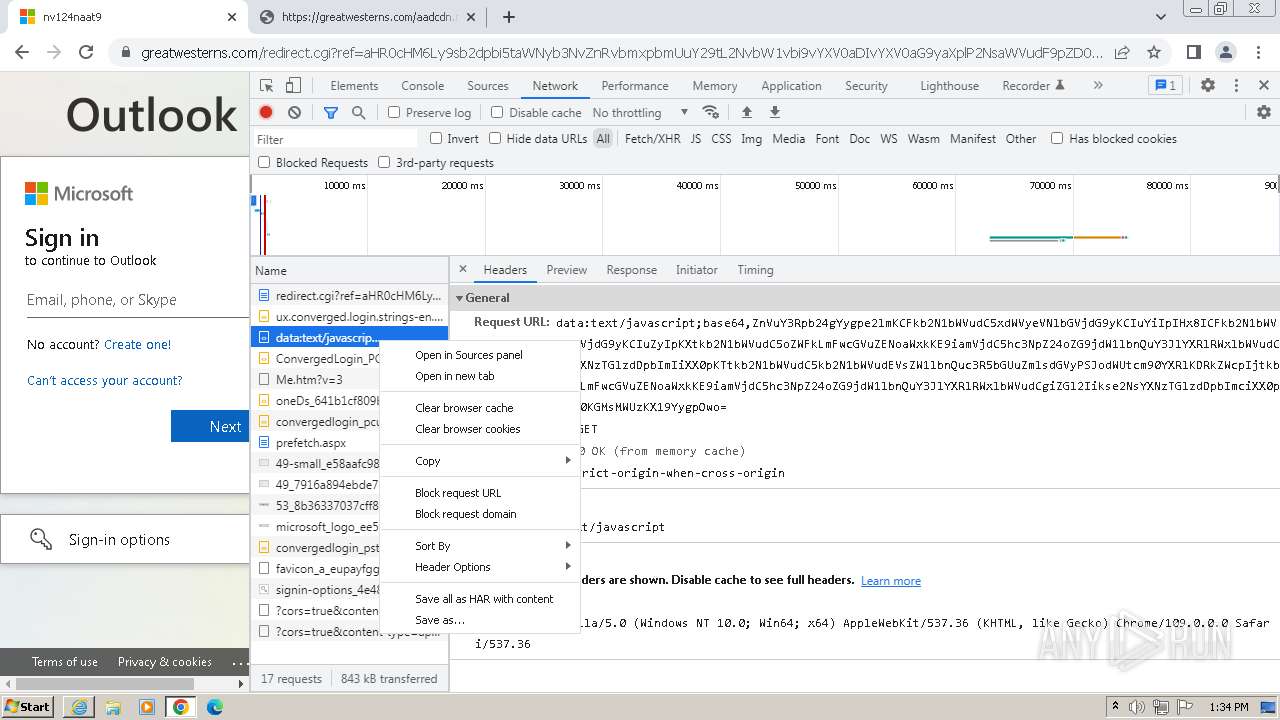Open the search tabs dropdown arrow
This screenshot has height=720, width=1280.
[x=1161, y=17]
